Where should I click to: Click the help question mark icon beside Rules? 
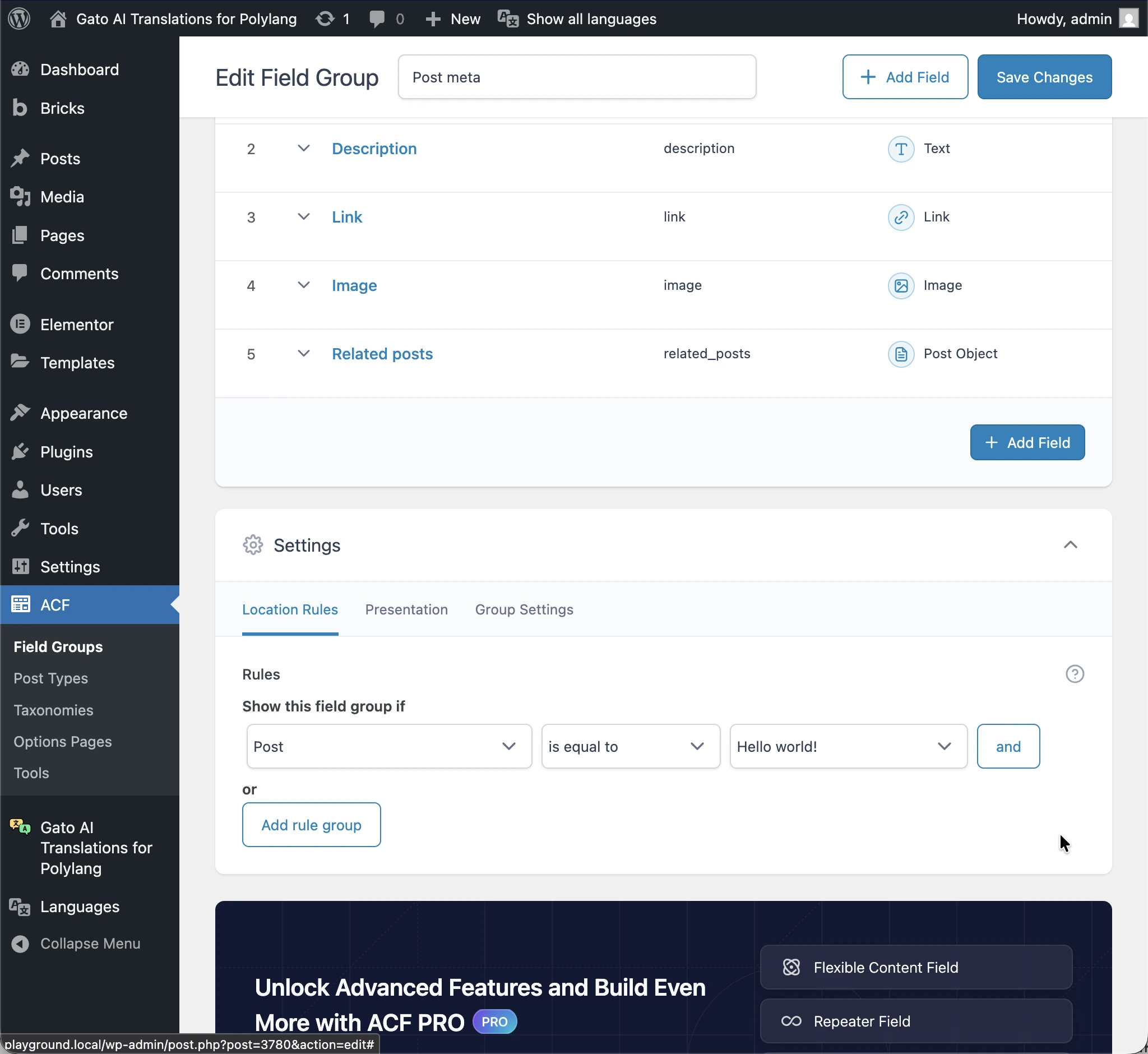click(x=1075, y=673)
